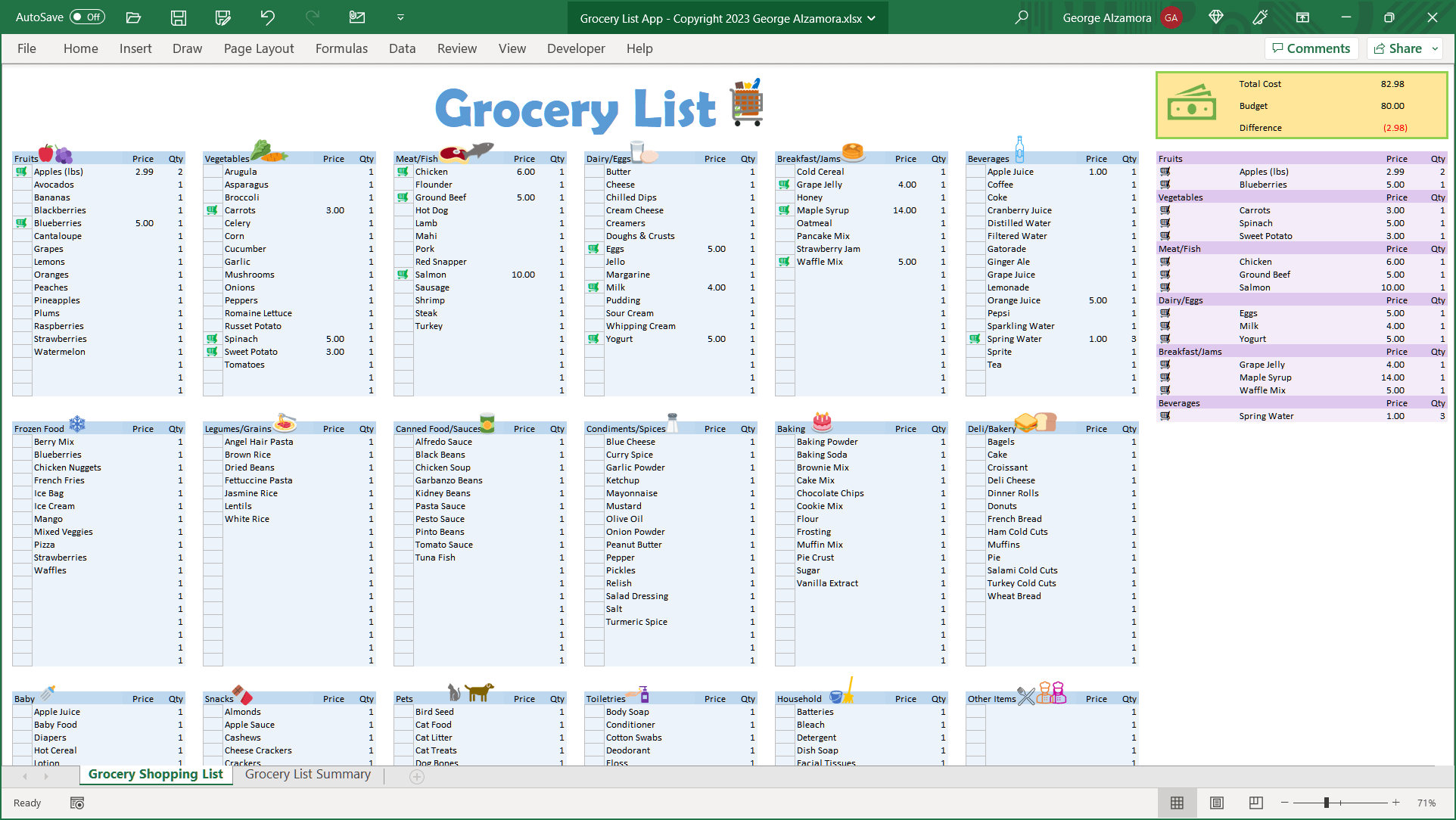Open a file using the folder icon
1456x820 pixels.
click(133, 17)
